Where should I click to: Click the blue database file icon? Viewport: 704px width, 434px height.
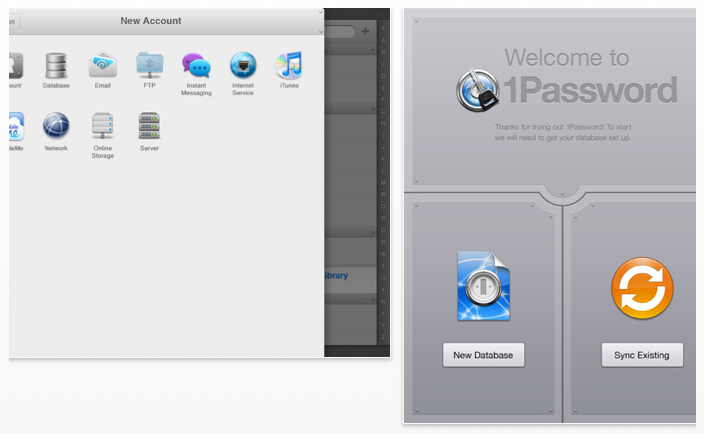[x=484, y=286]
